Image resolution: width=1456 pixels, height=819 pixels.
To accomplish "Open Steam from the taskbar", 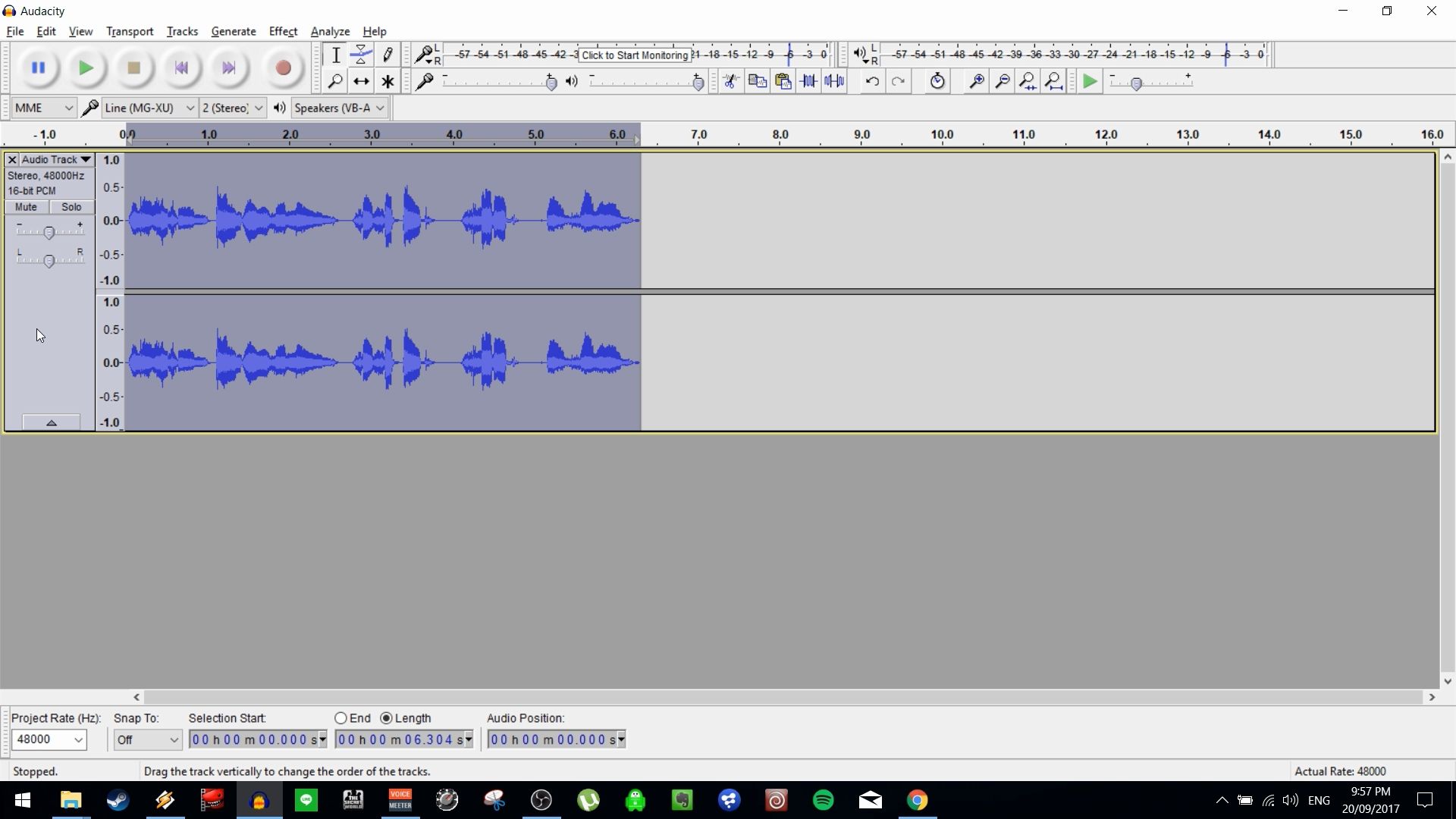I will [x=118, y=800].
